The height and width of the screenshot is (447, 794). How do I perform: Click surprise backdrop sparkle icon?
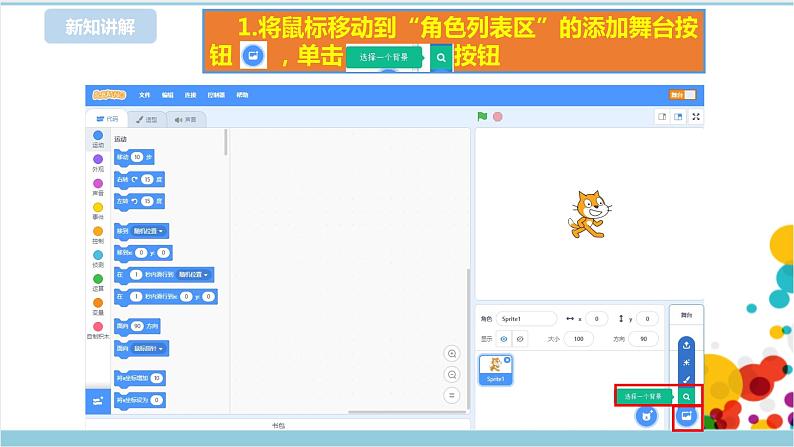click(686, 362)
